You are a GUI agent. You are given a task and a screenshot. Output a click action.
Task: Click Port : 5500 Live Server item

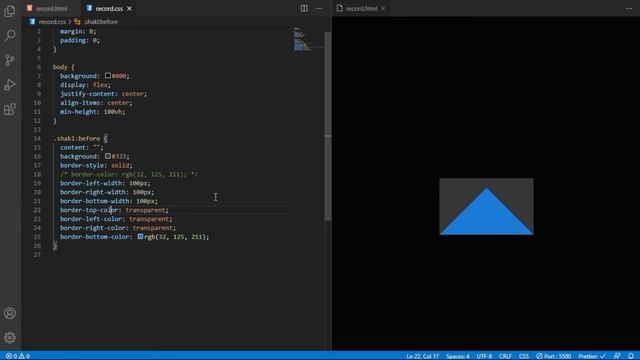pos(553,356)
